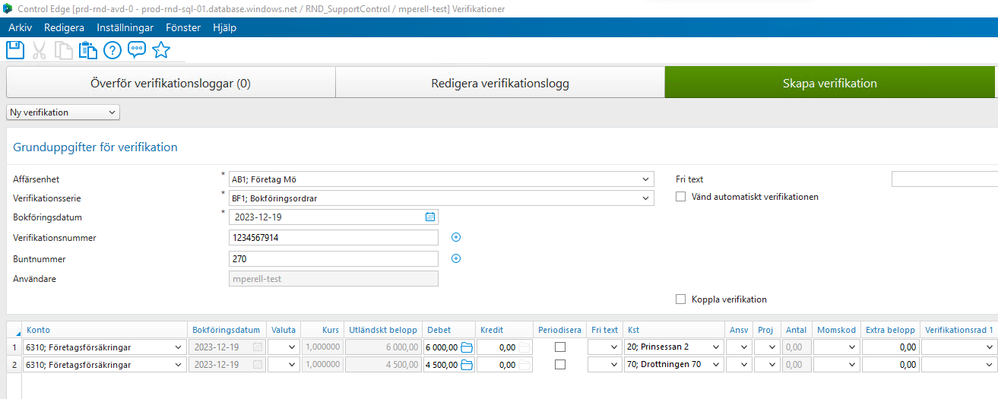The image size is (998, 399).
Task: Click the Periodisera column header
Action: coord(559,330)
